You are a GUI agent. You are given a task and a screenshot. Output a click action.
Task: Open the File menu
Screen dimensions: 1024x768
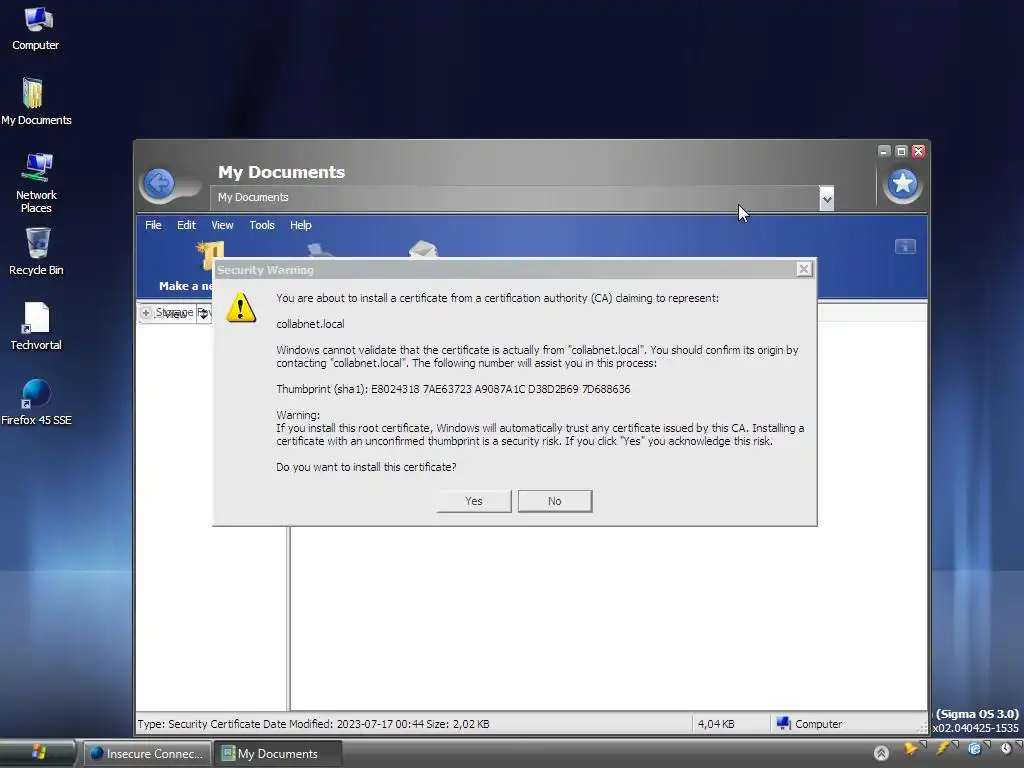pyautogui.click(x=153, y=225)
